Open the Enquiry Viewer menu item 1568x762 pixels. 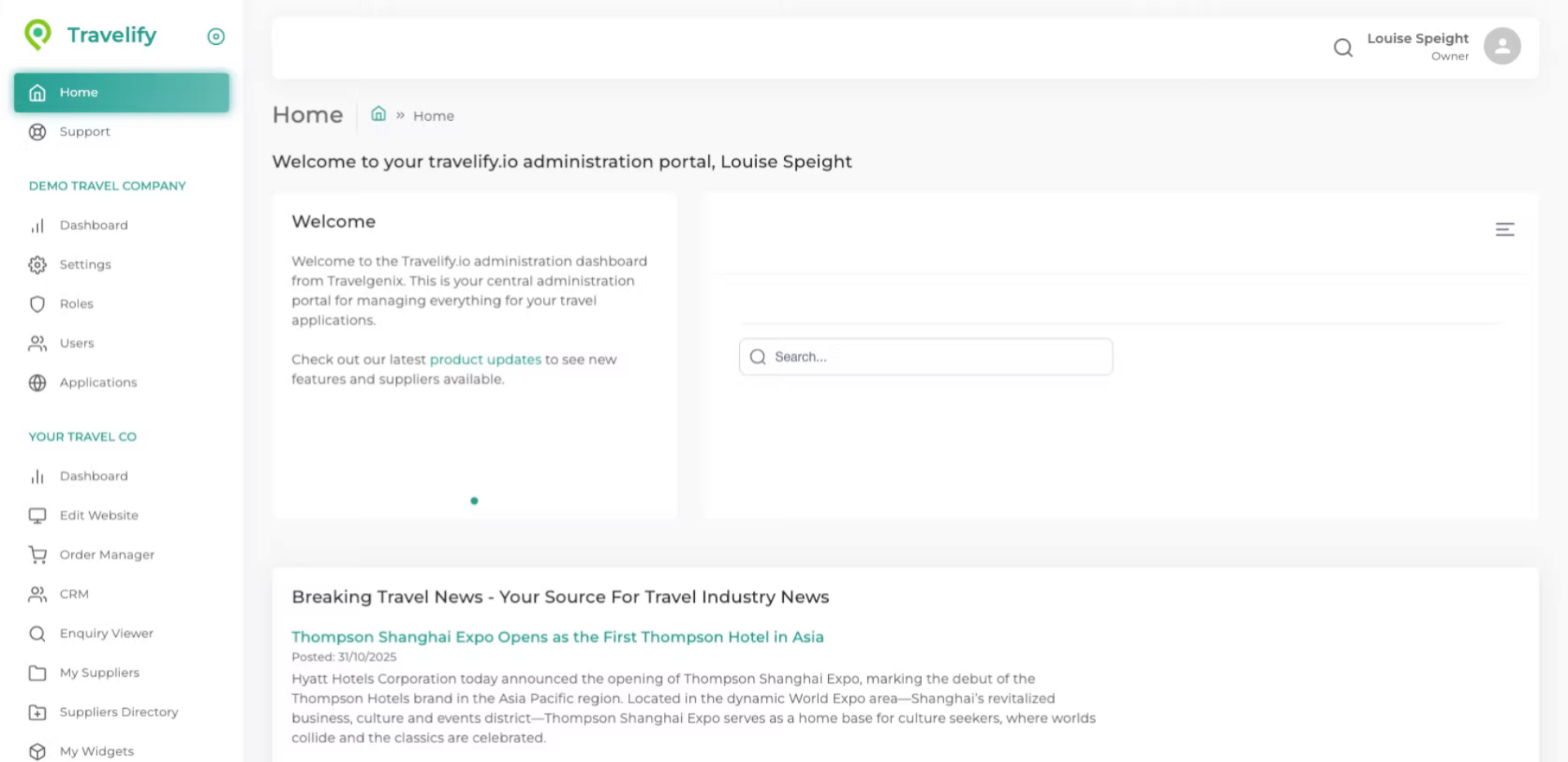coord(106,633)
